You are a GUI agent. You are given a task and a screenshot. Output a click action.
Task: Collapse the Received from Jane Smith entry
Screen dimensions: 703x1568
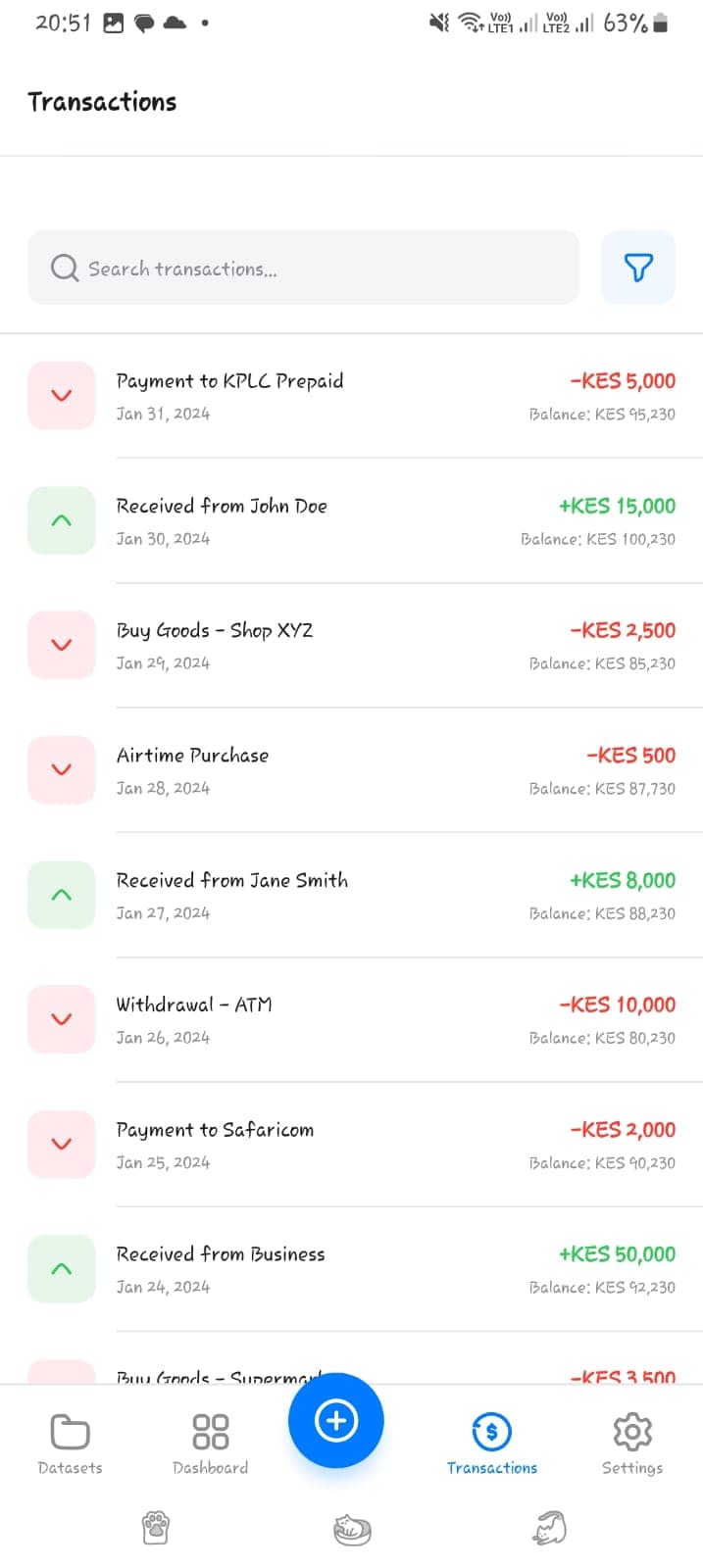coord(61,894)
